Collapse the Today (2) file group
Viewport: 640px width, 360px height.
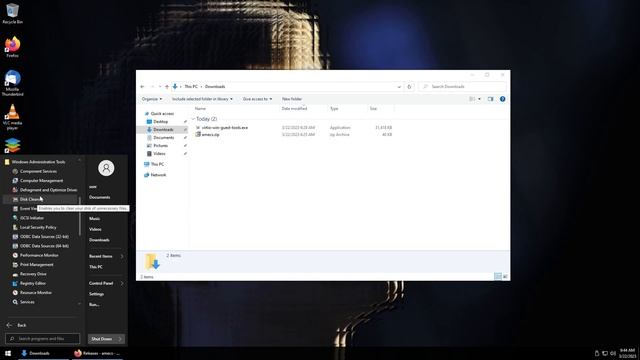(x=193, y=119)
